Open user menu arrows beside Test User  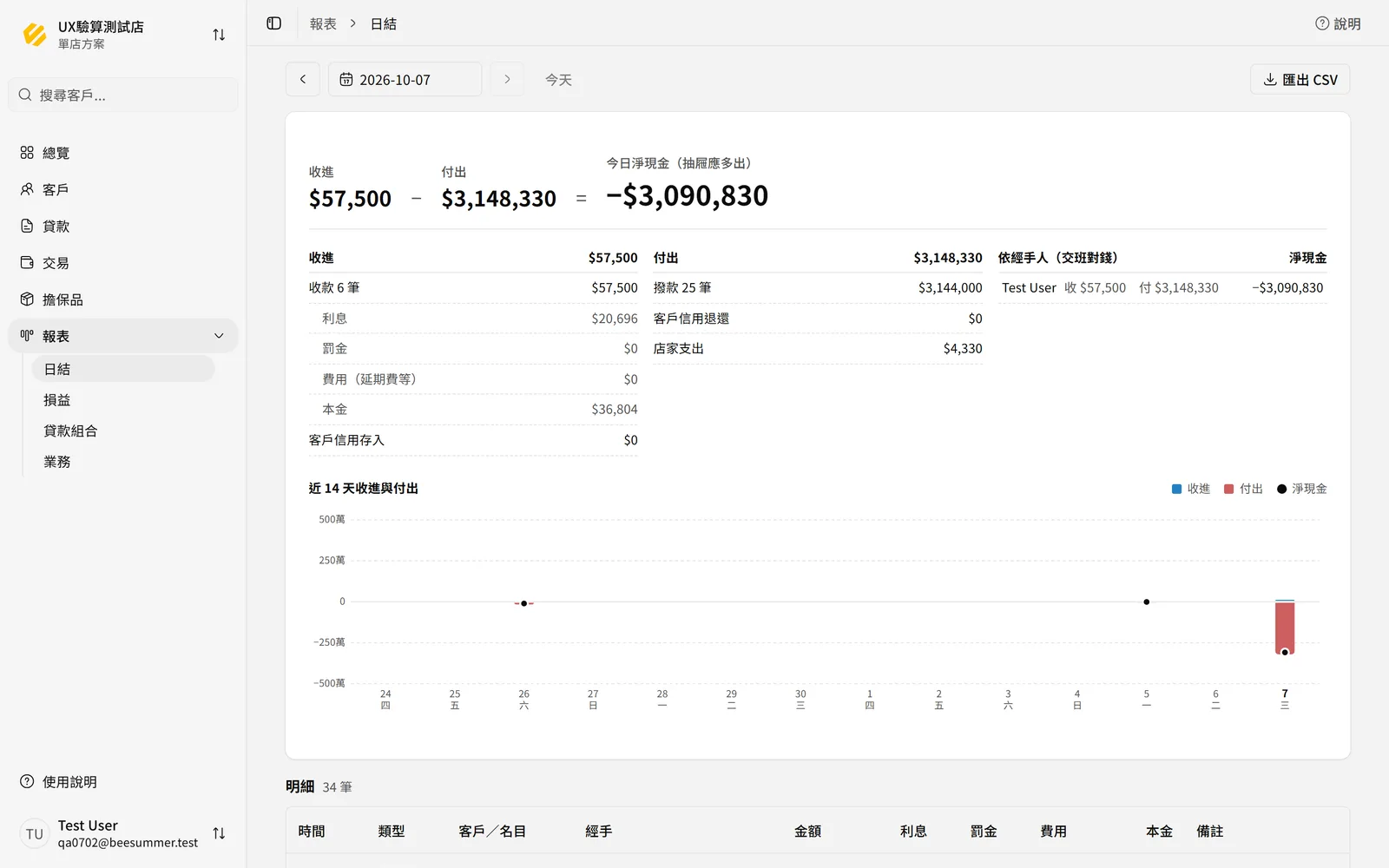pos(219,833)
